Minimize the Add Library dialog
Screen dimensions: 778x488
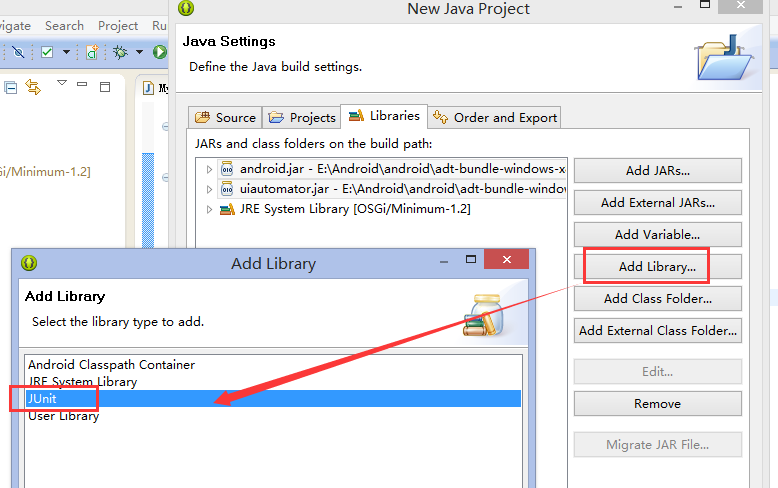(444, 260)
